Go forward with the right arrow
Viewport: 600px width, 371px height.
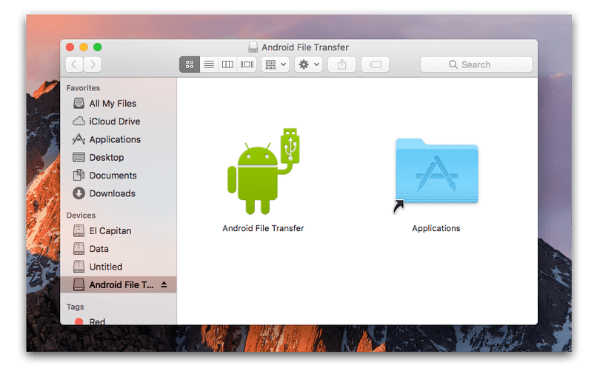coord(93,65)
